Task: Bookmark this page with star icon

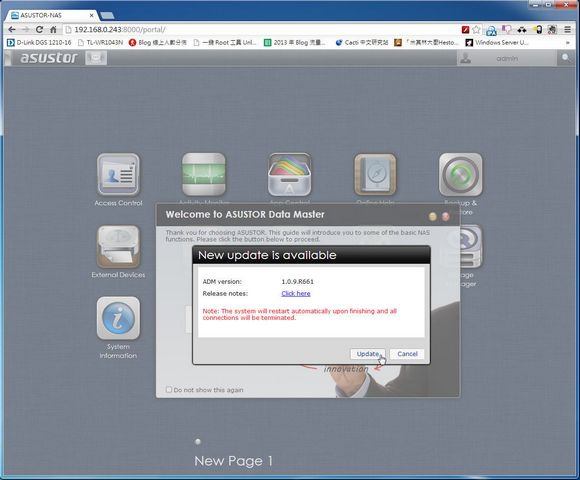Action: (476, 30)
